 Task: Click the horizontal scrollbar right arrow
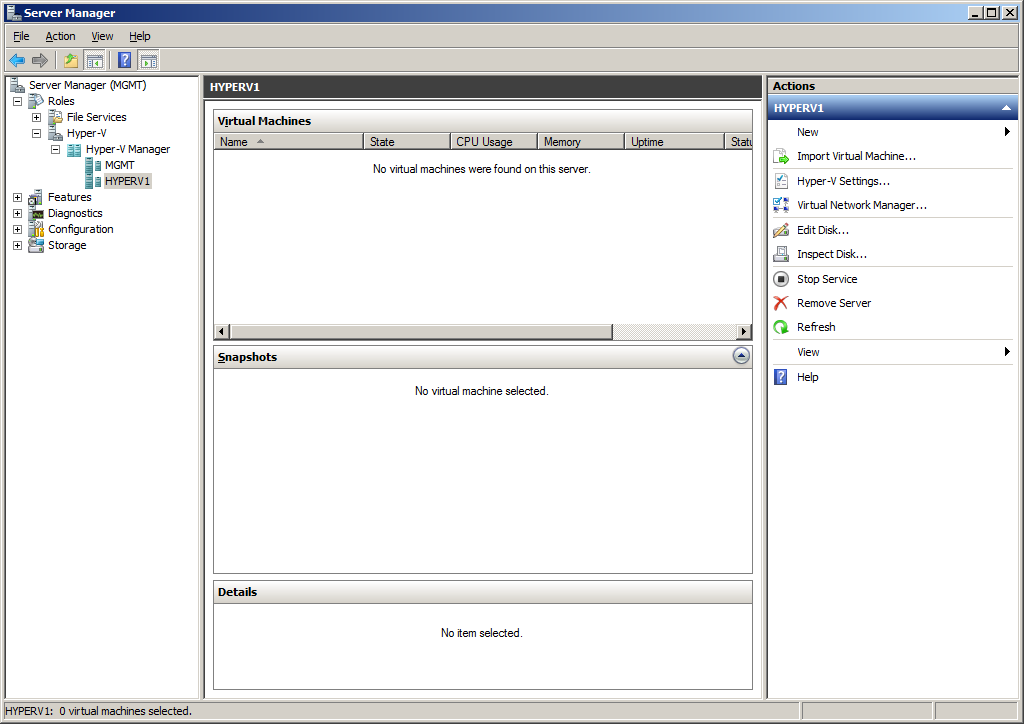click(x=744, y=332)
